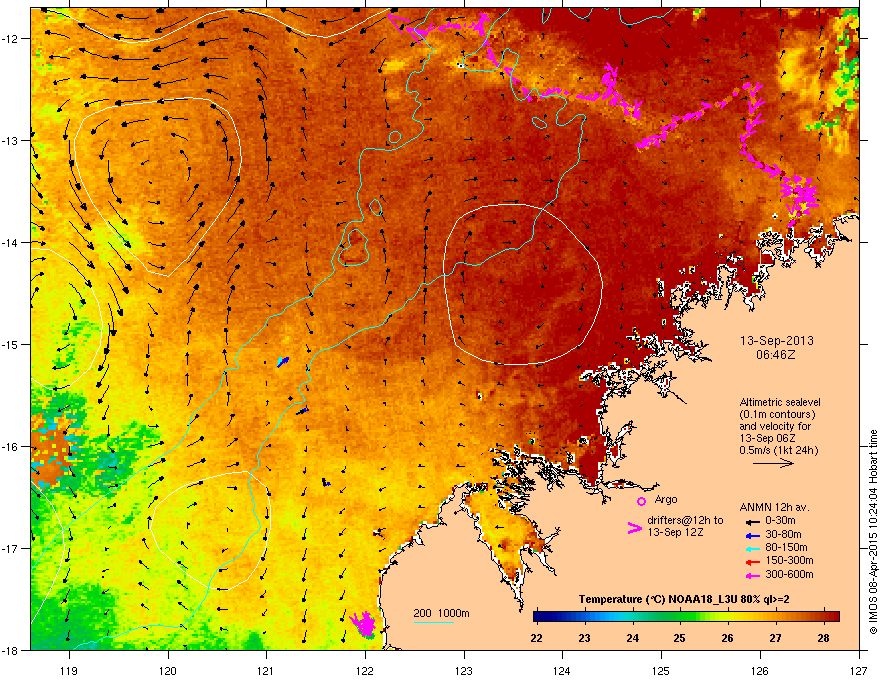Image resolution: width=880 pixels, height=680 pixels.
Task: Click the vertical IMOS copyright timestamp text
Action: click(873, 532)
